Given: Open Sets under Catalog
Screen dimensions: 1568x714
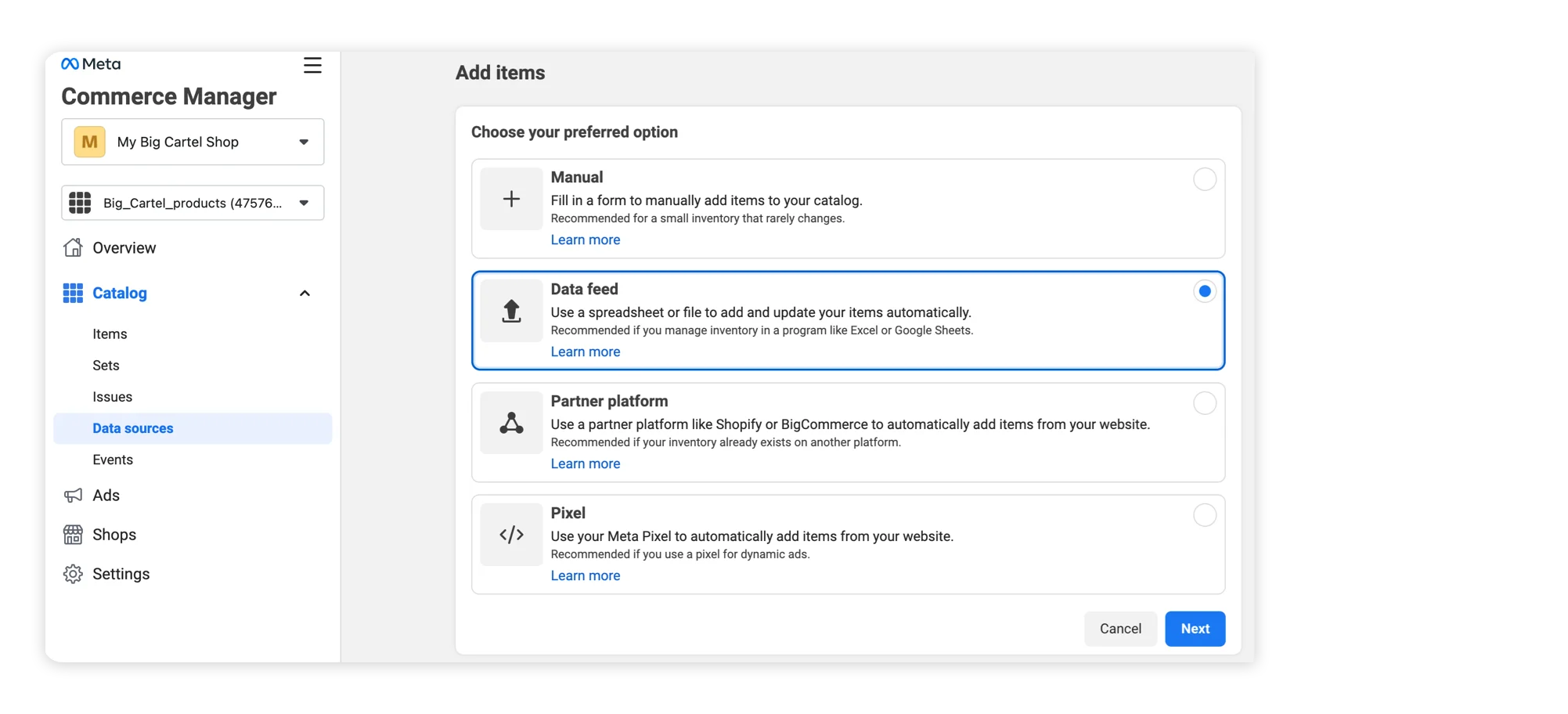Looking at the screenshot, I should click(x=106, y=366).
